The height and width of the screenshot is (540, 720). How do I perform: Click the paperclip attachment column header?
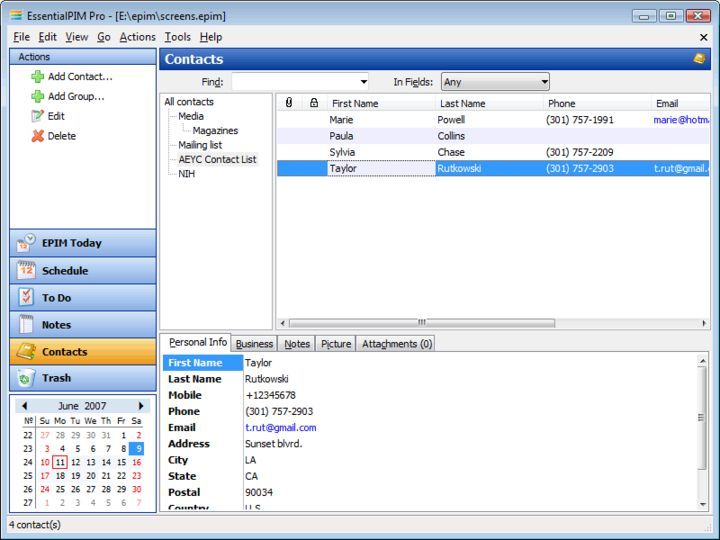coord(289,103)
